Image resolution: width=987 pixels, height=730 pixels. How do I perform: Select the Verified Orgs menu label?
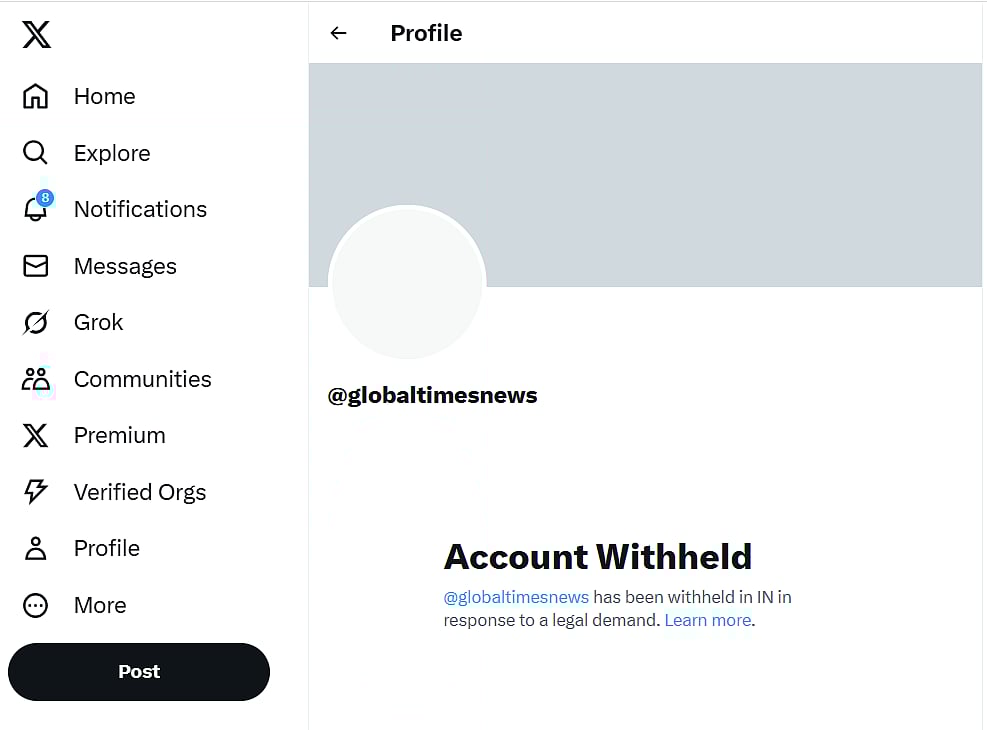click(140, 492)
